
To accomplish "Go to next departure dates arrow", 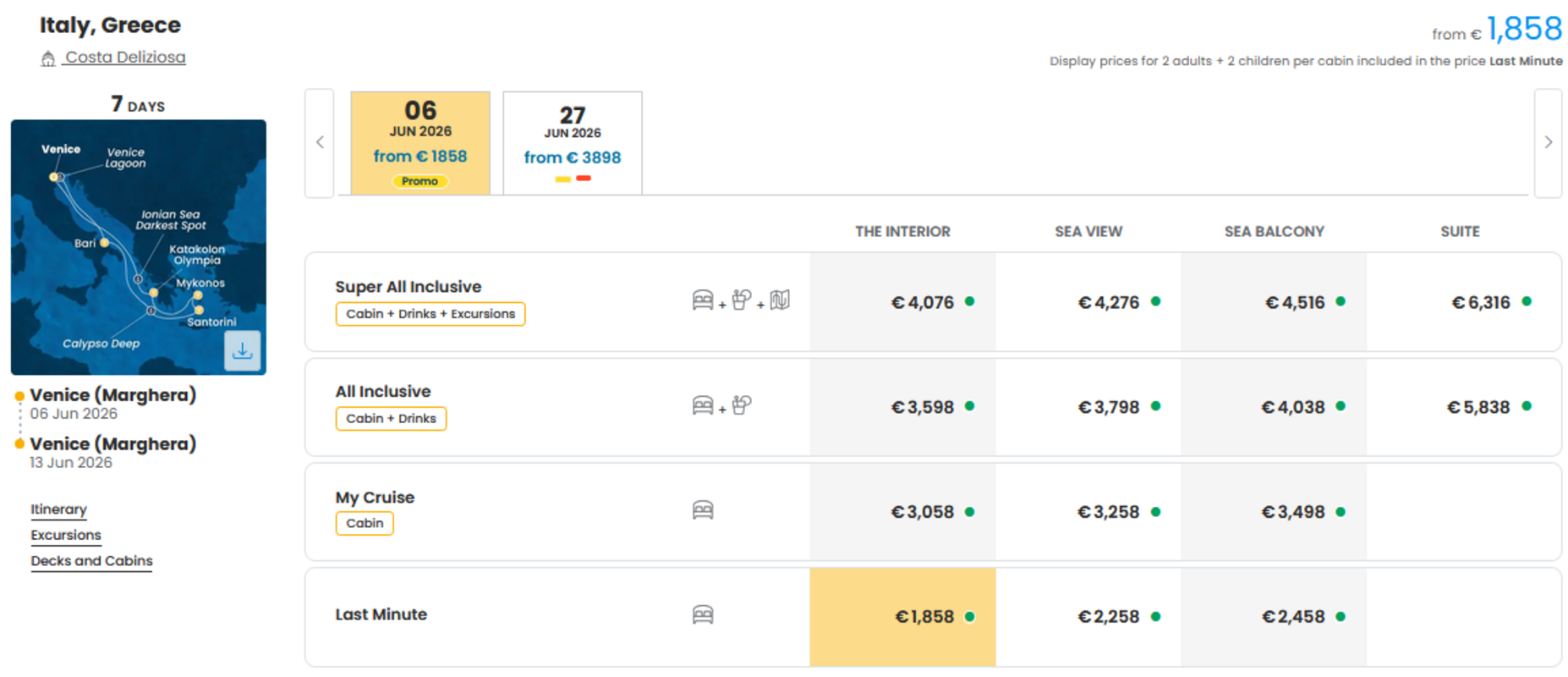I will [x=1548, y=143].
